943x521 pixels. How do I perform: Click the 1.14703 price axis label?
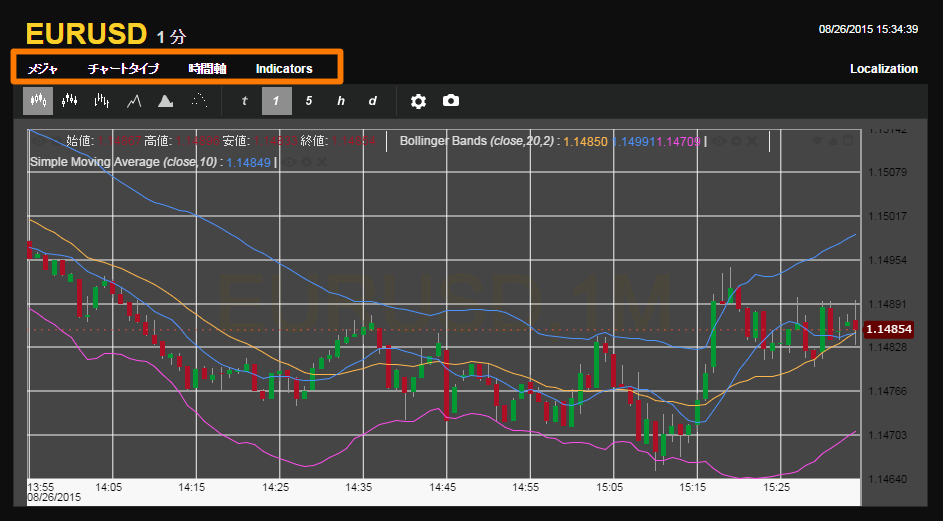[888, 435]
